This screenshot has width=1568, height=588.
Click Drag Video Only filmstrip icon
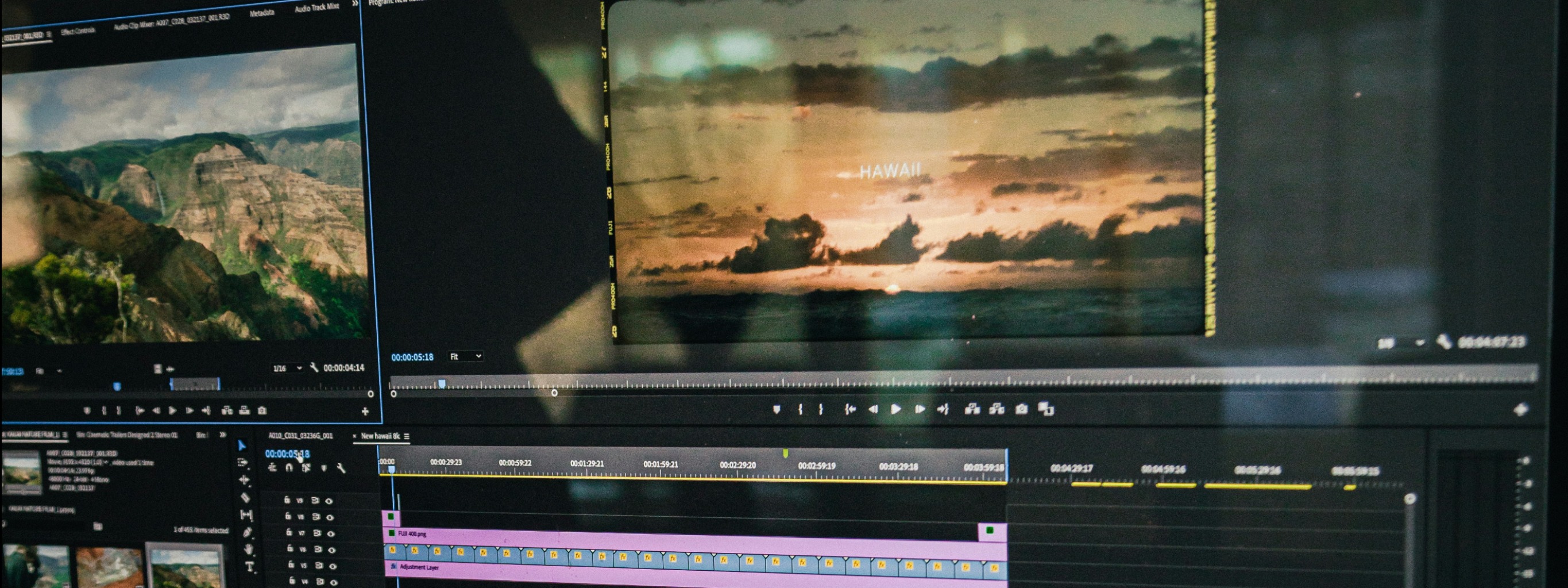point(157,368)
